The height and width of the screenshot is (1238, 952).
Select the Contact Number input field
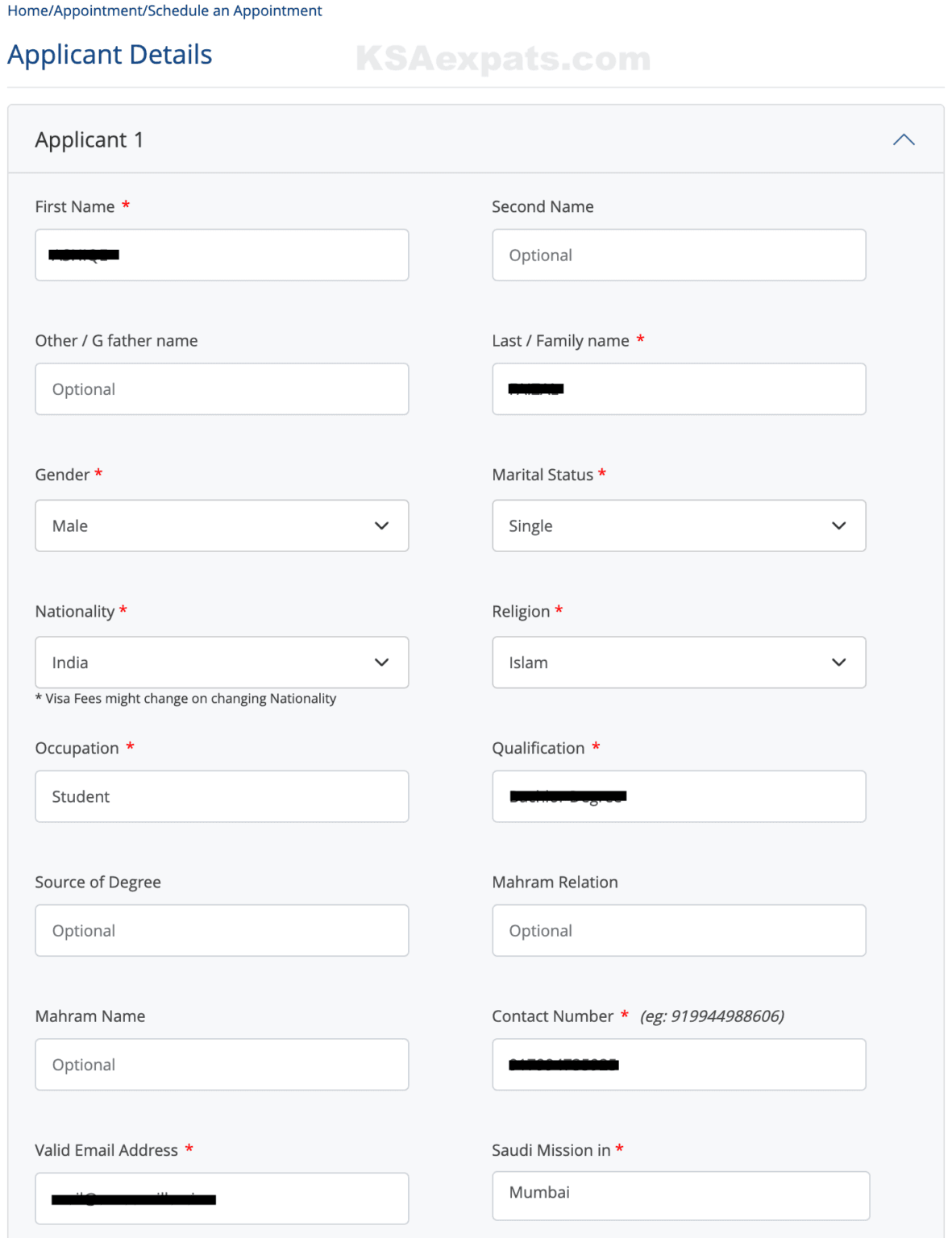(678, 1064)
